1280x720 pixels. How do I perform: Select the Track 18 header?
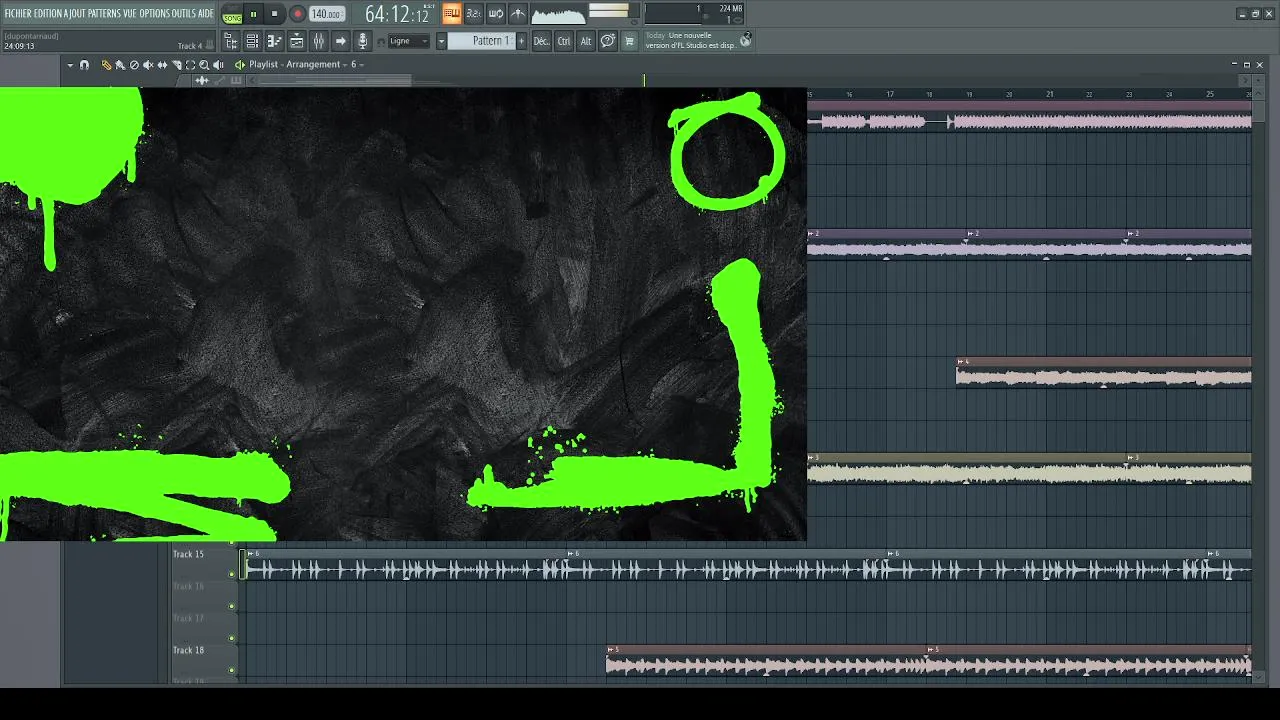pyautogui.click(x=205, y=659)
